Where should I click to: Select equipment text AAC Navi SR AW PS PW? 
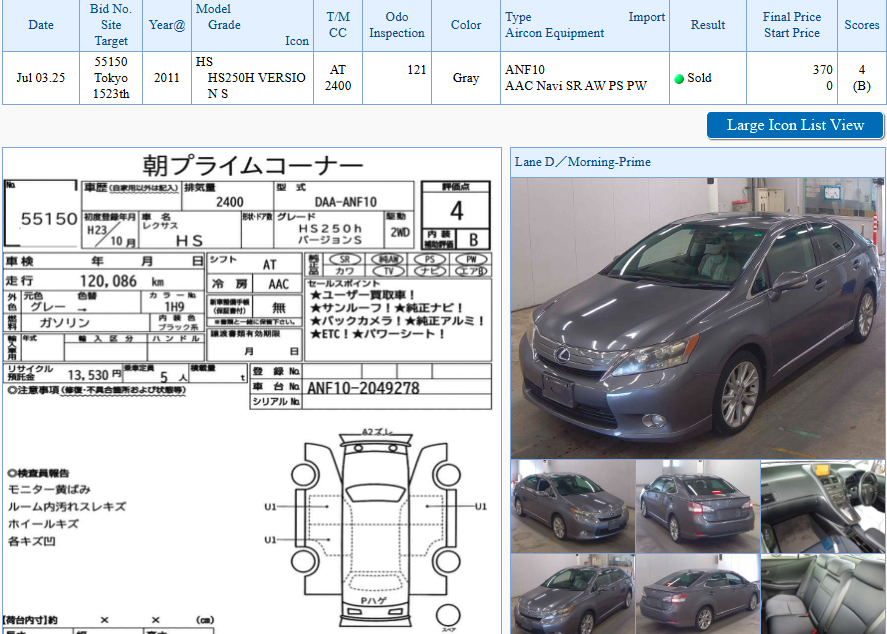click(x=576, y=86)
